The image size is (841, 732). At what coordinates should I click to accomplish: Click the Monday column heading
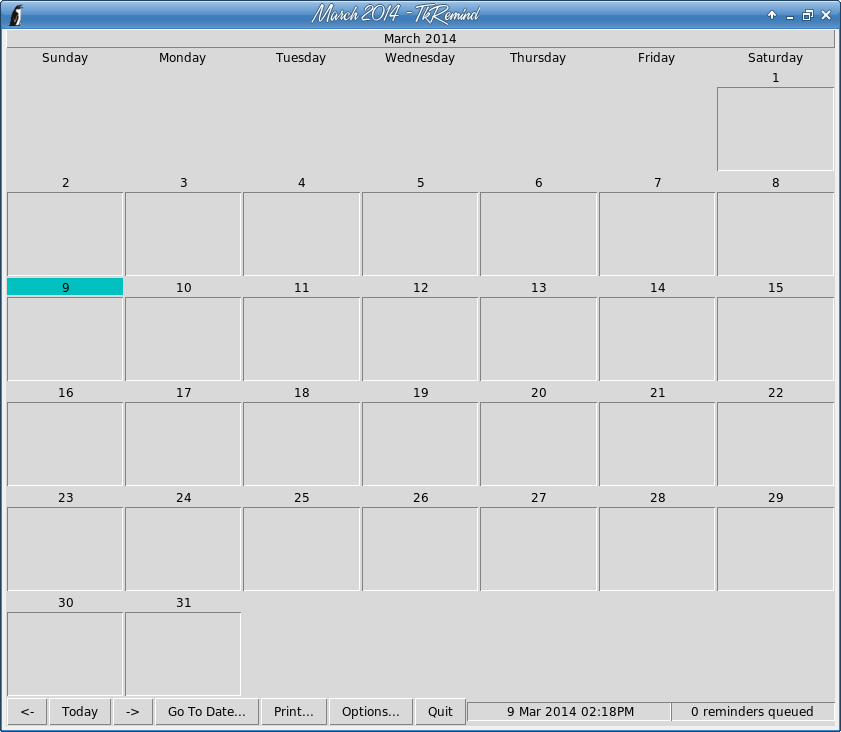coord(182,57)
